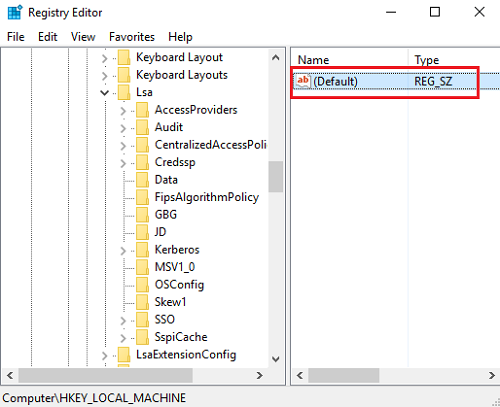Click the tree pane vertical scrollbar thumb
The height and width of the screenshot is (407, 500).
[276, 177]
